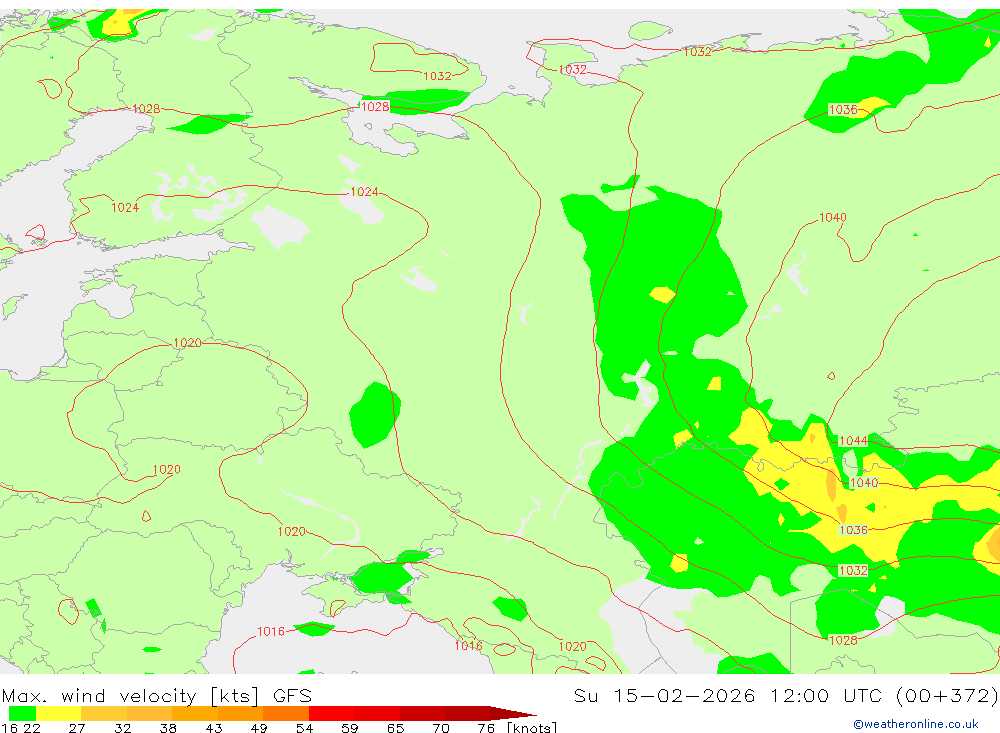
Task: Click the legend value 54
Action: pos(304,728)
